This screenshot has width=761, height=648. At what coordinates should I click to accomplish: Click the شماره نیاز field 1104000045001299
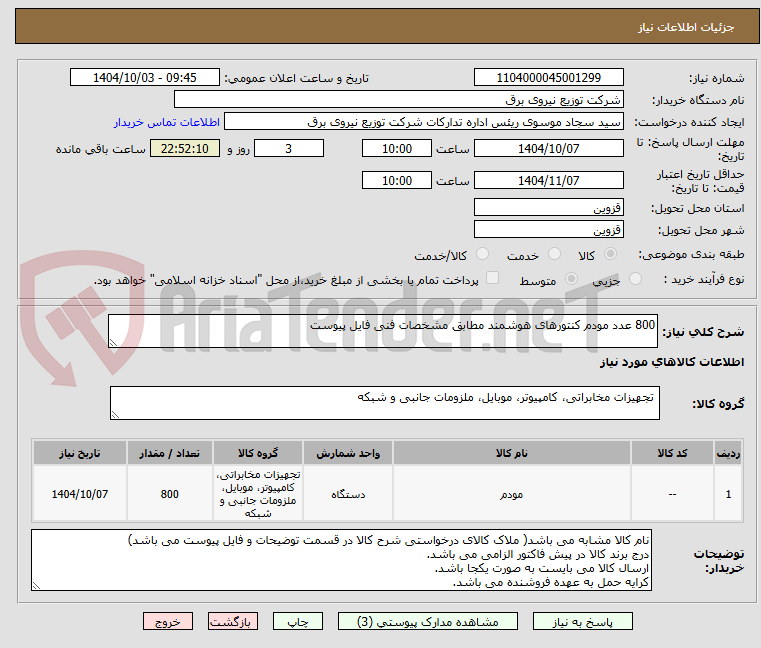point(548,78)
